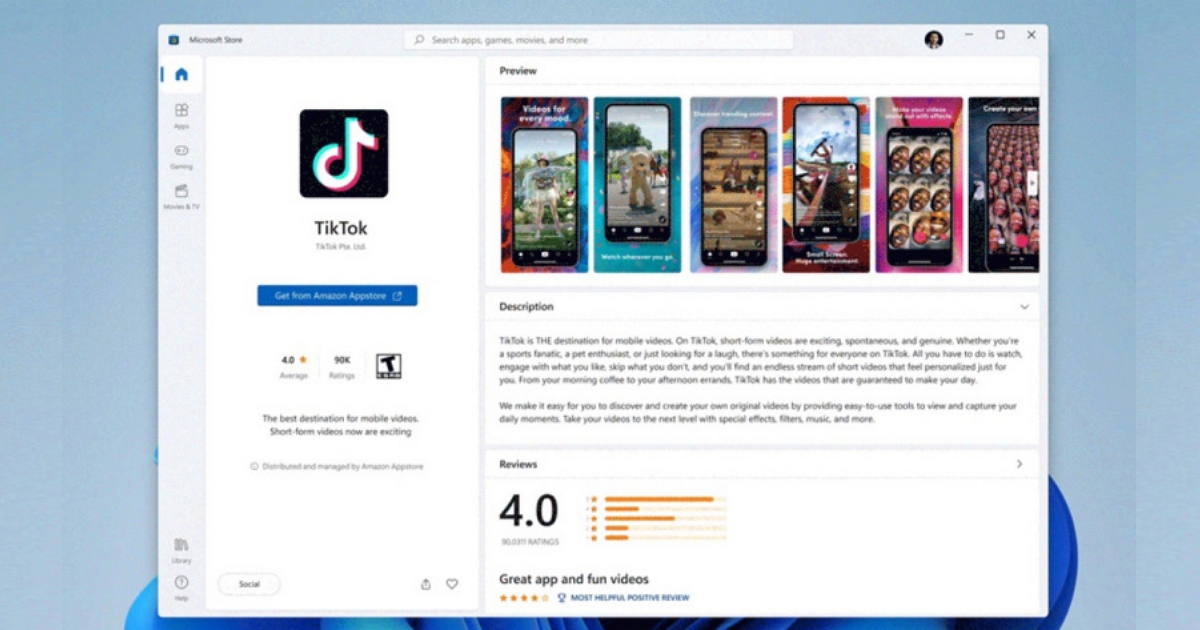Open 'Make your videos stand out' screenshot
Screen dimensions: 1200x630
(919, 184)
